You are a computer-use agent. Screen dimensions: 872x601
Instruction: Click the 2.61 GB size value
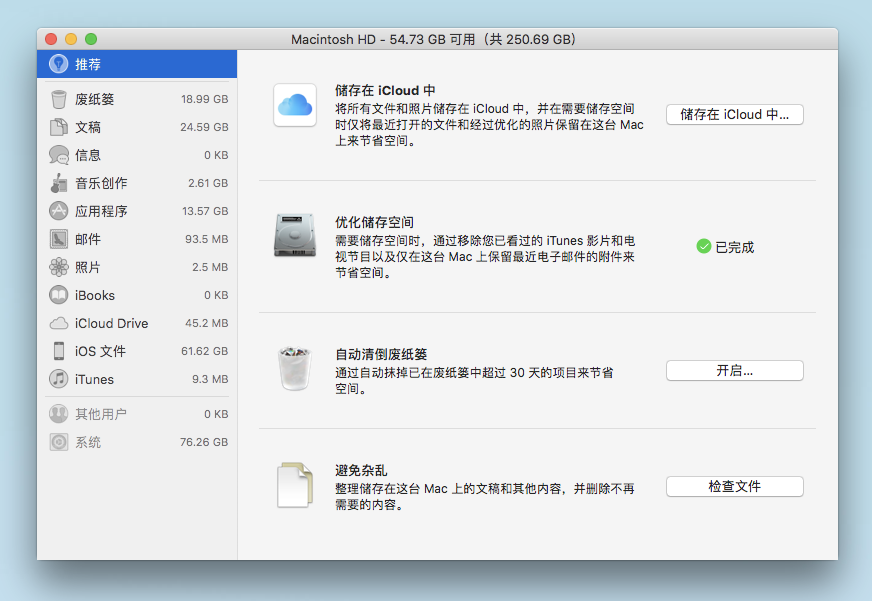tap(208, 183)
